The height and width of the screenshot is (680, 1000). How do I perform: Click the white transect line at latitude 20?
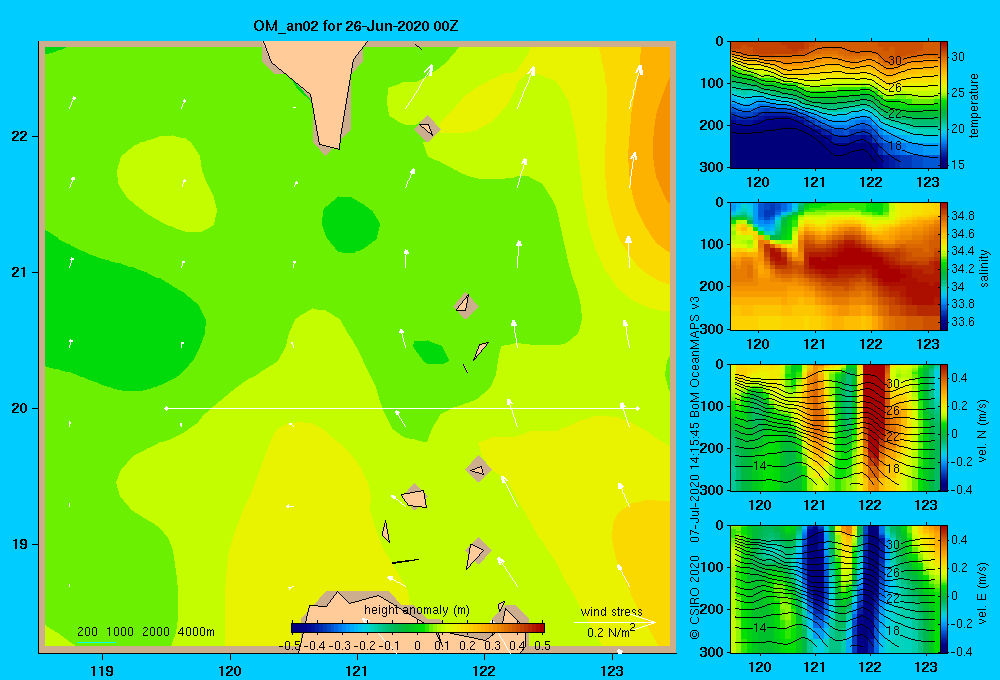tap(402, 408)
